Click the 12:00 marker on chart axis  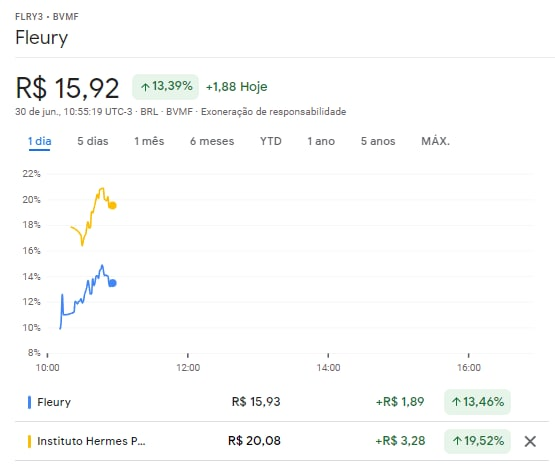[188, 367]
